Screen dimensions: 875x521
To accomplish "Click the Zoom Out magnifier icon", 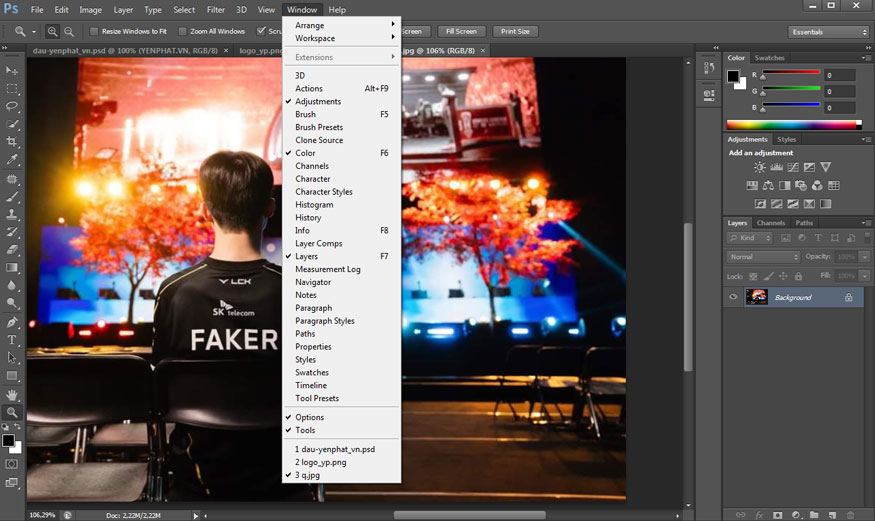I will click(x=69, y=32).
